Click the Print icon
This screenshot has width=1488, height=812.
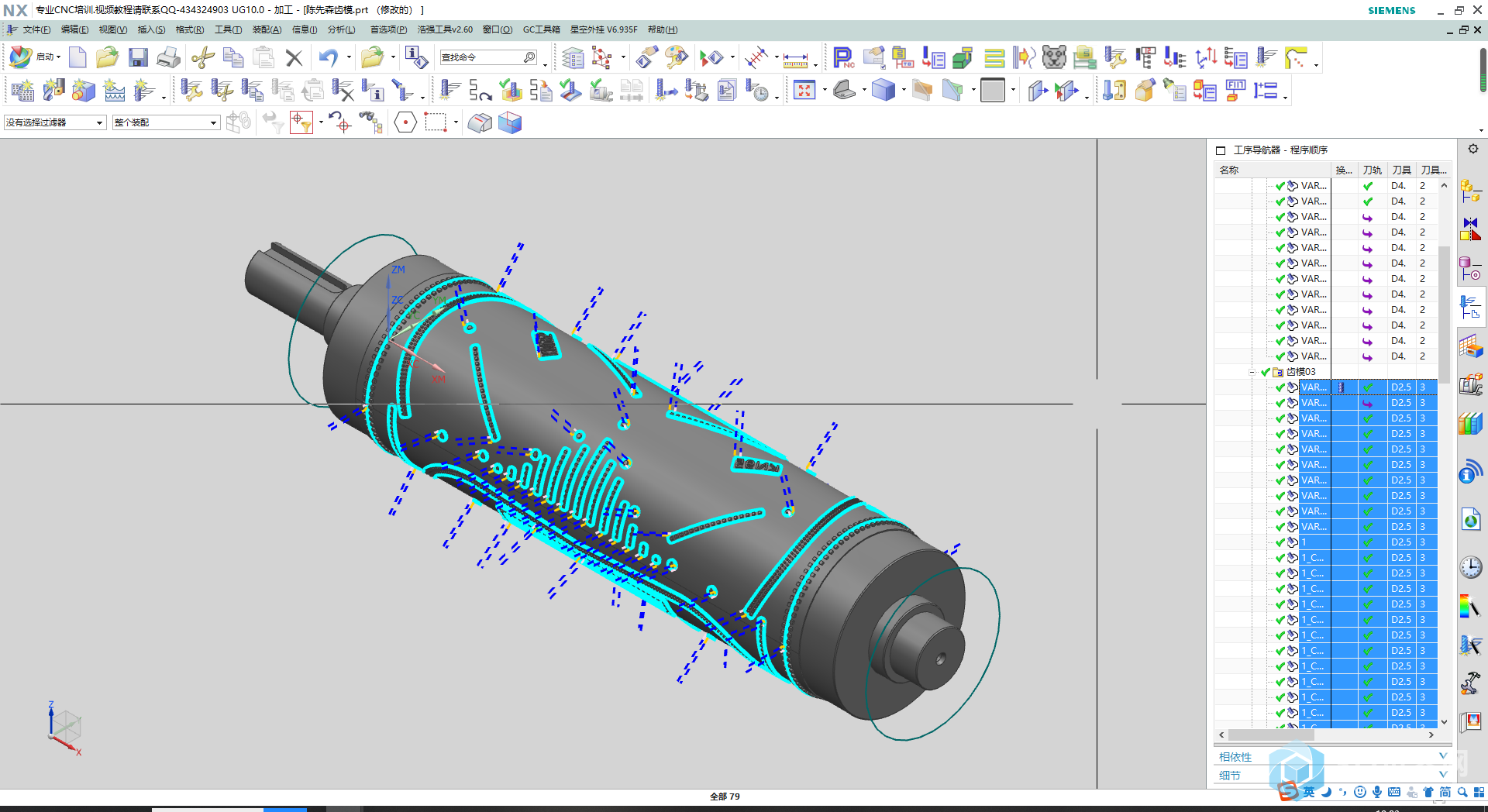169,57
